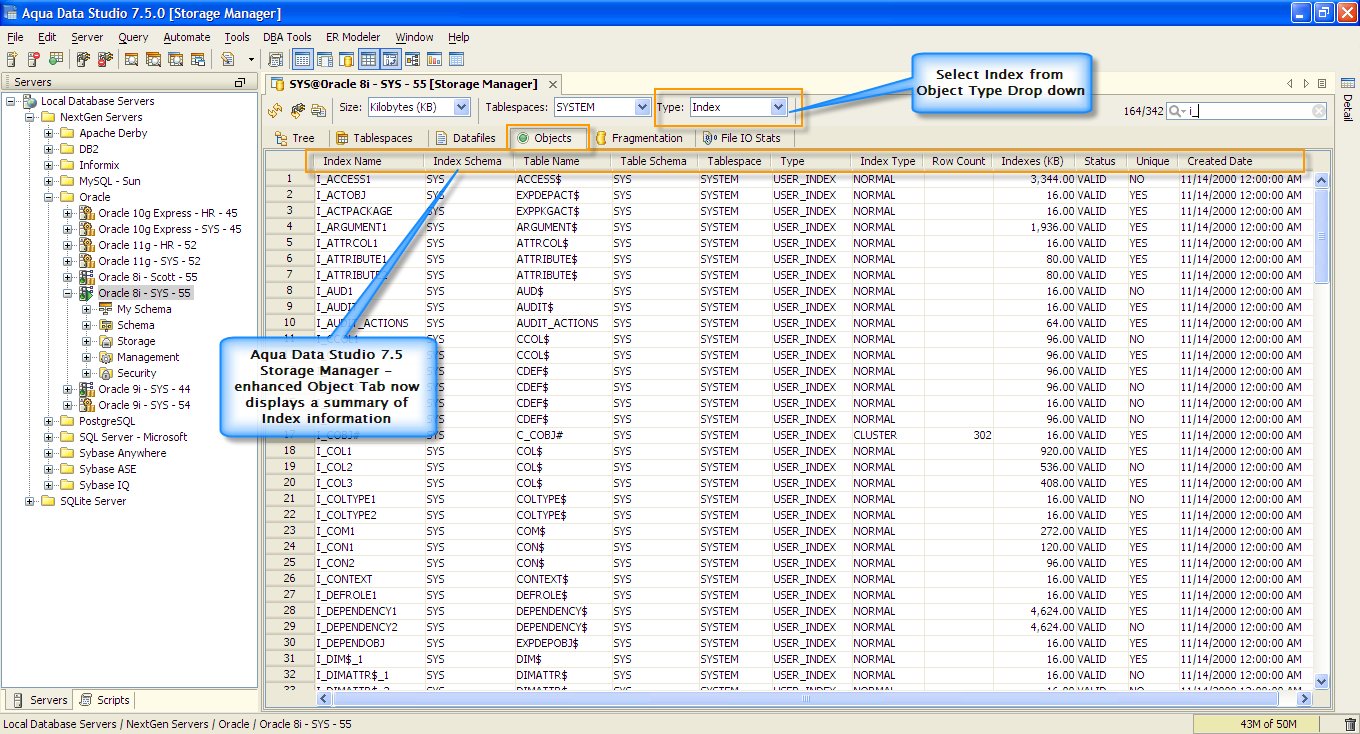The width and height of the screenshot is (1360, 734).
Task: Click the magnifier icon in search box
Action: pyautogui.click(x=1176, y=111)
